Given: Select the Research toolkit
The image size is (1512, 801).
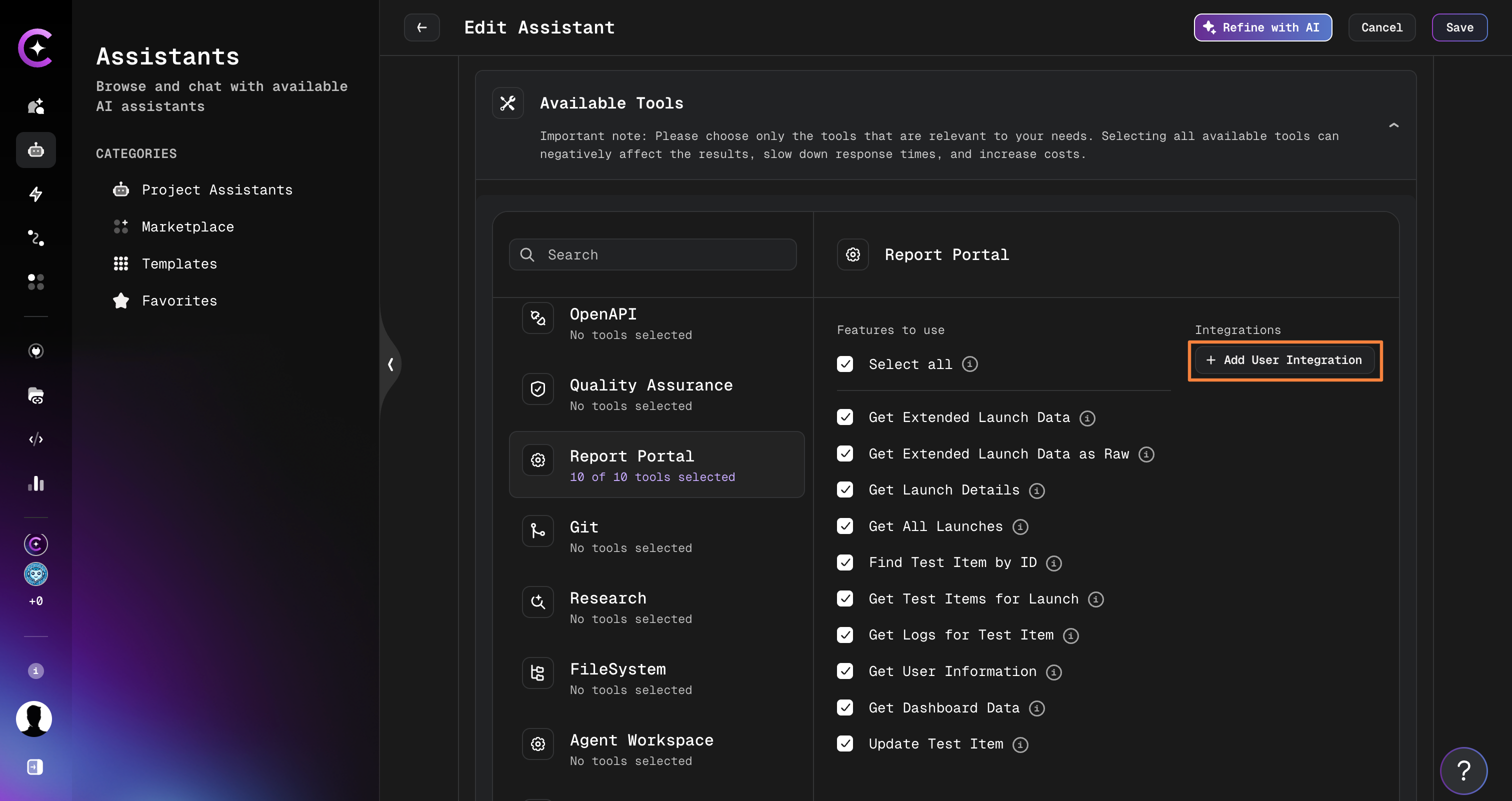Looking at the screenshot, I should click(656, 607).
